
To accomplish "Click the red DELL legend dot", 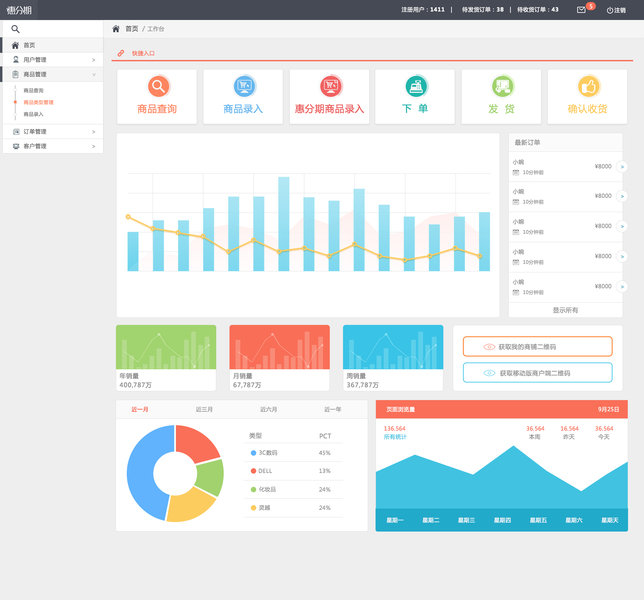I will coord(253,471).
